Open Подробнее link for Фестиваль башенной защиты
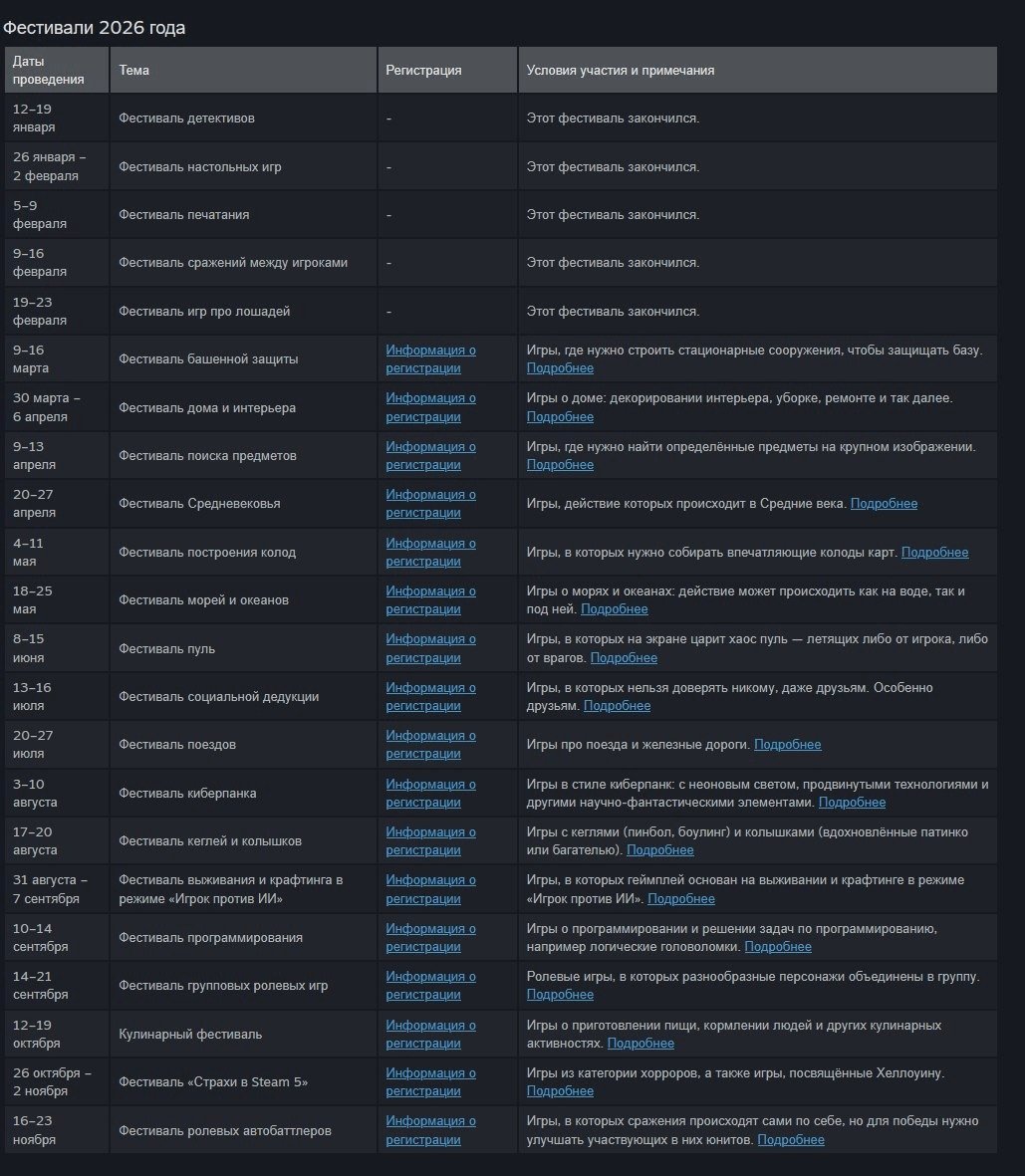This screenshot has height=1176, width=1025. coord(560,367)
